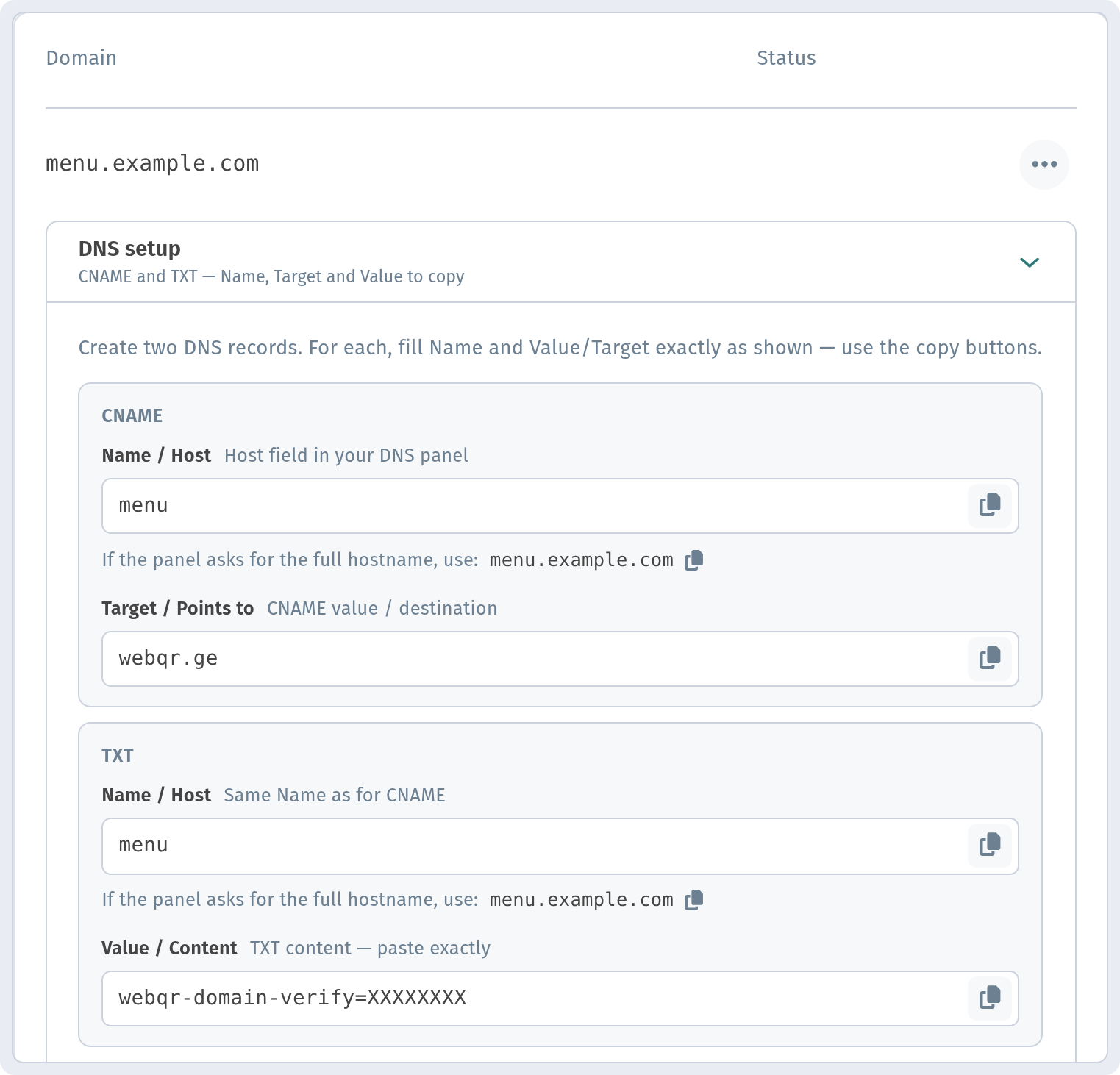Copy the TXT webqr-domain-verify value
The image size is (1120, 1075).
[x=990, y=998]
